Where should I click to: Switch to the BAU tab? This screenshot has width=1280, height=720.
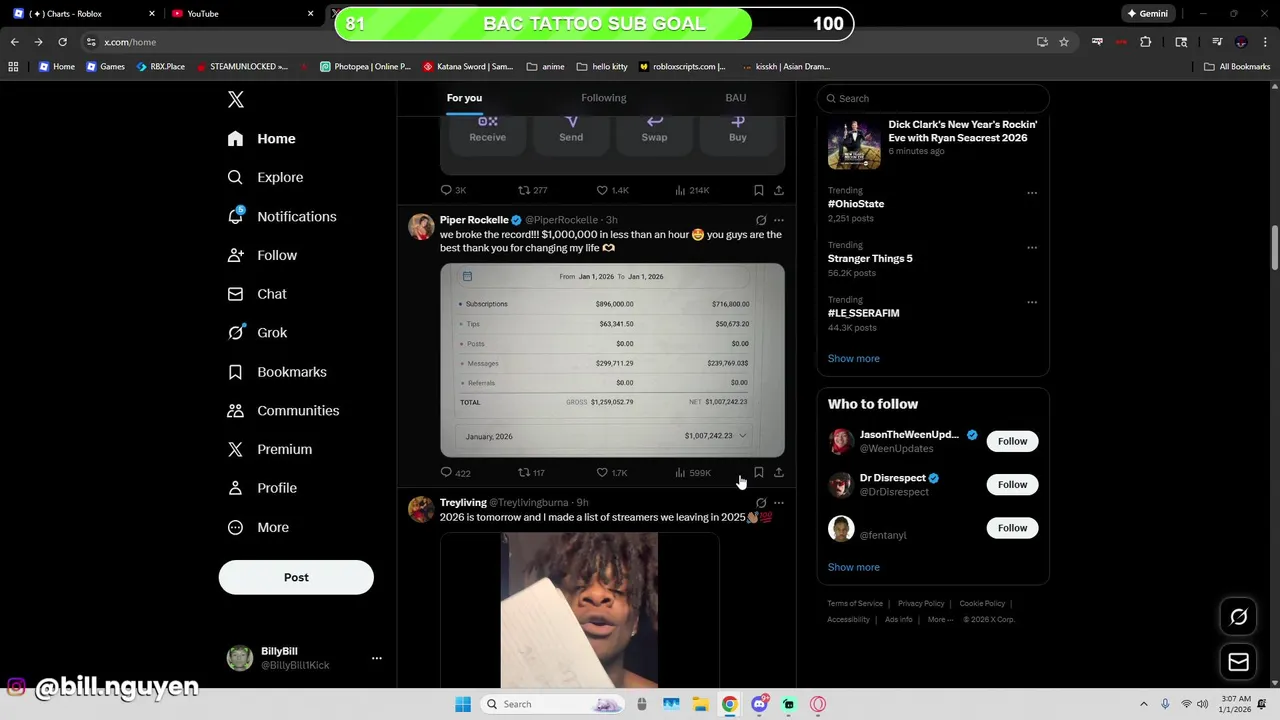736,98
